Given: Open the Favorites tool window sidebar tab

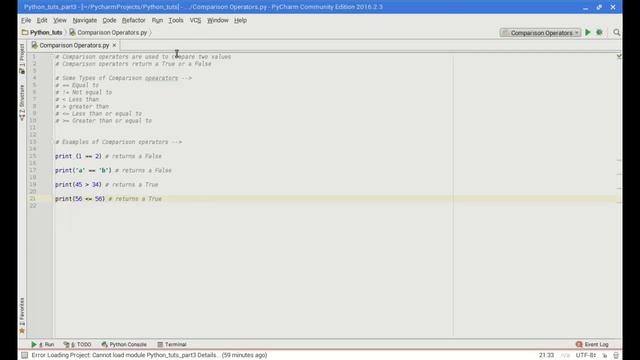Looking at the screenshot, I should 22,316.
